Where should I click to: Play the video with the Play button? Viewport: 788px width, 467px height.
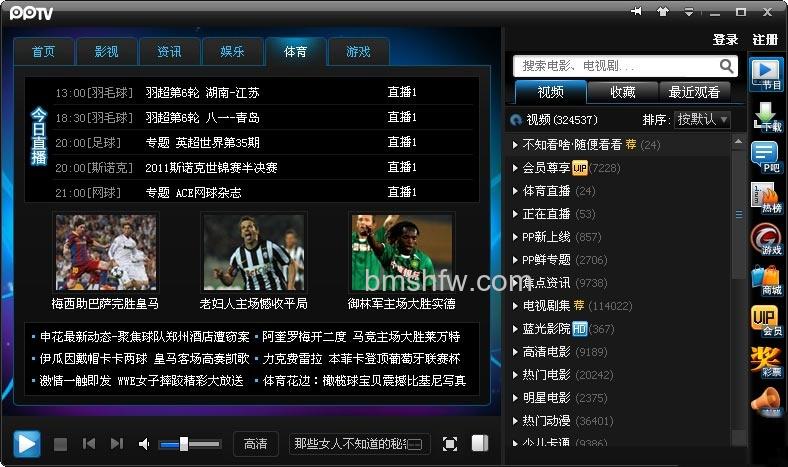tap(27, 444)
